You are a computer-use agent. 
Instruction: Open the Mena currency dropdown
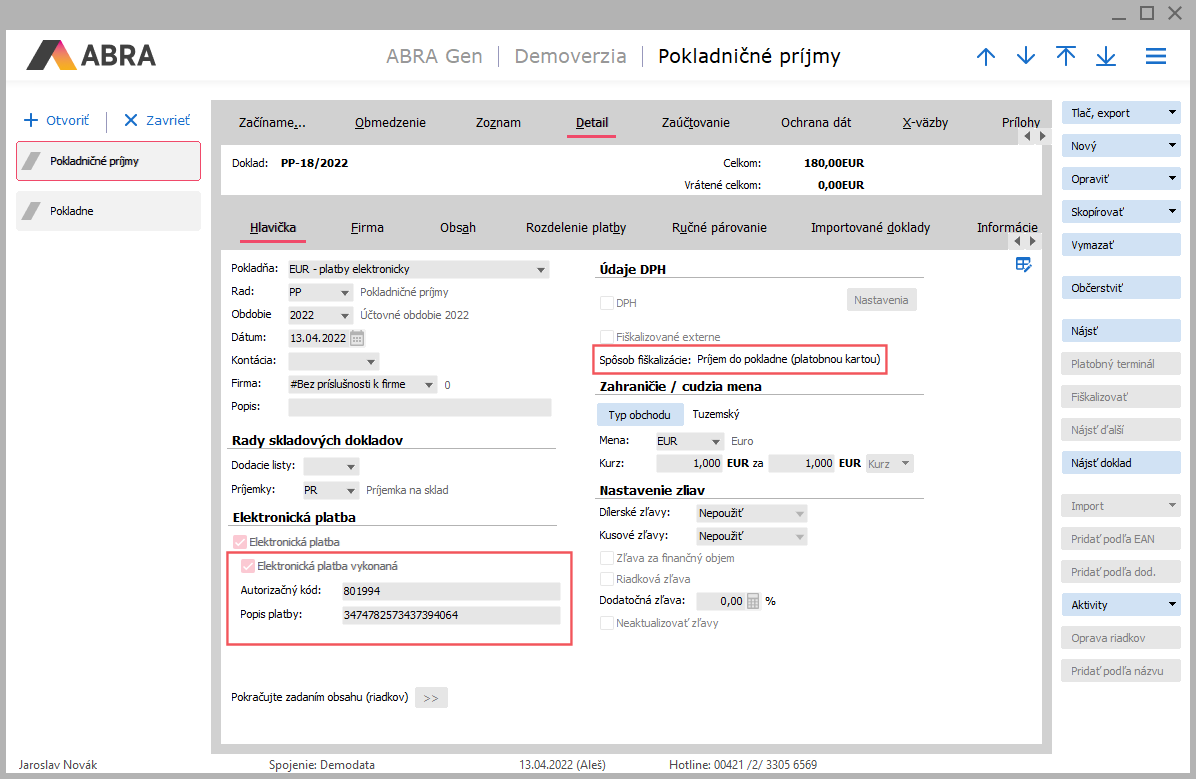click(x=716, y=441)
